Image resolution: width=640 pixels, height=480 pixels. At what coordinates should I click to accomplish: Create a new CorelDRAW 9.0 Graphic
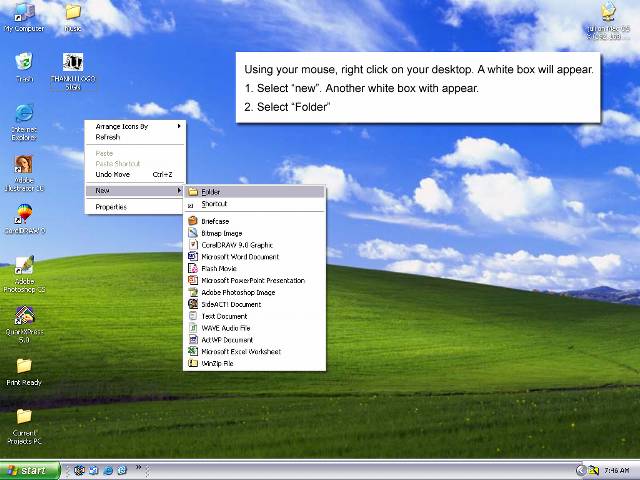(255, 245)
